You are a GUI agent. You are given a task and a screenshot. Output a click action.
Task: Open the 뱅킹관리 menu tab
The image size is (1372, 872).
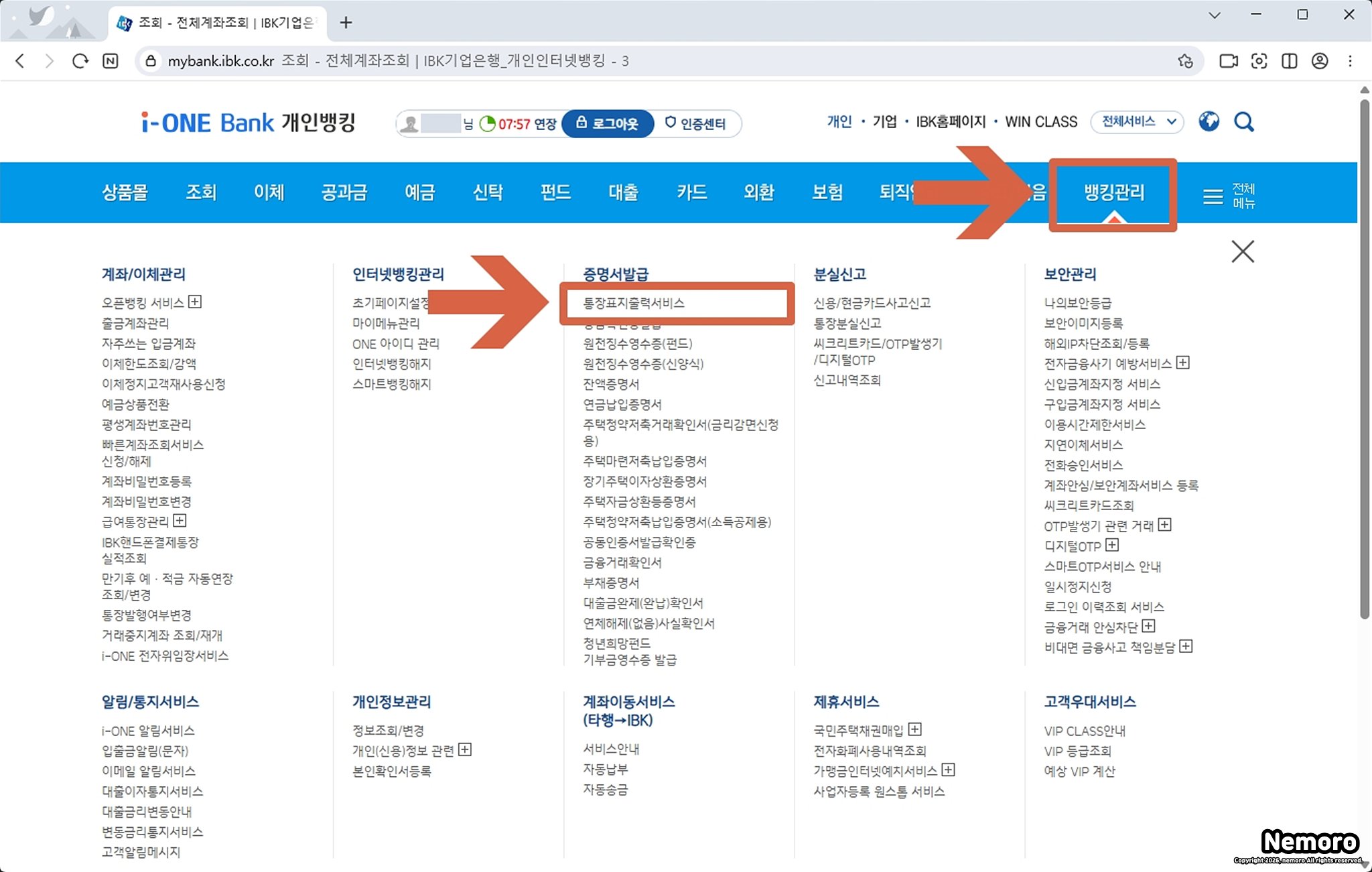pyautogui.click(x=1113, y=193)
